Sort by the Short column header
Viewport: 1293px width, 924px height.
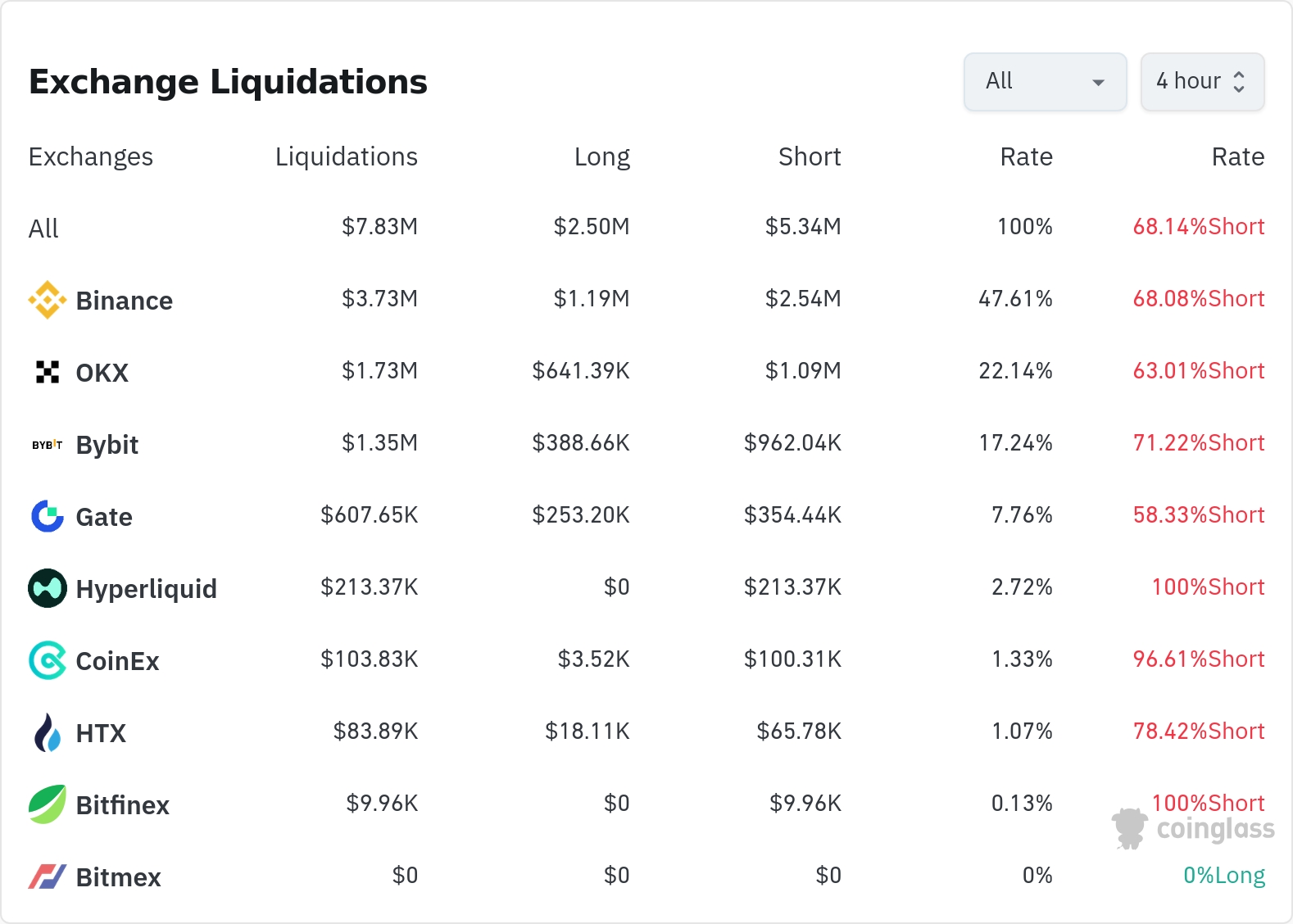click(809, 156)
